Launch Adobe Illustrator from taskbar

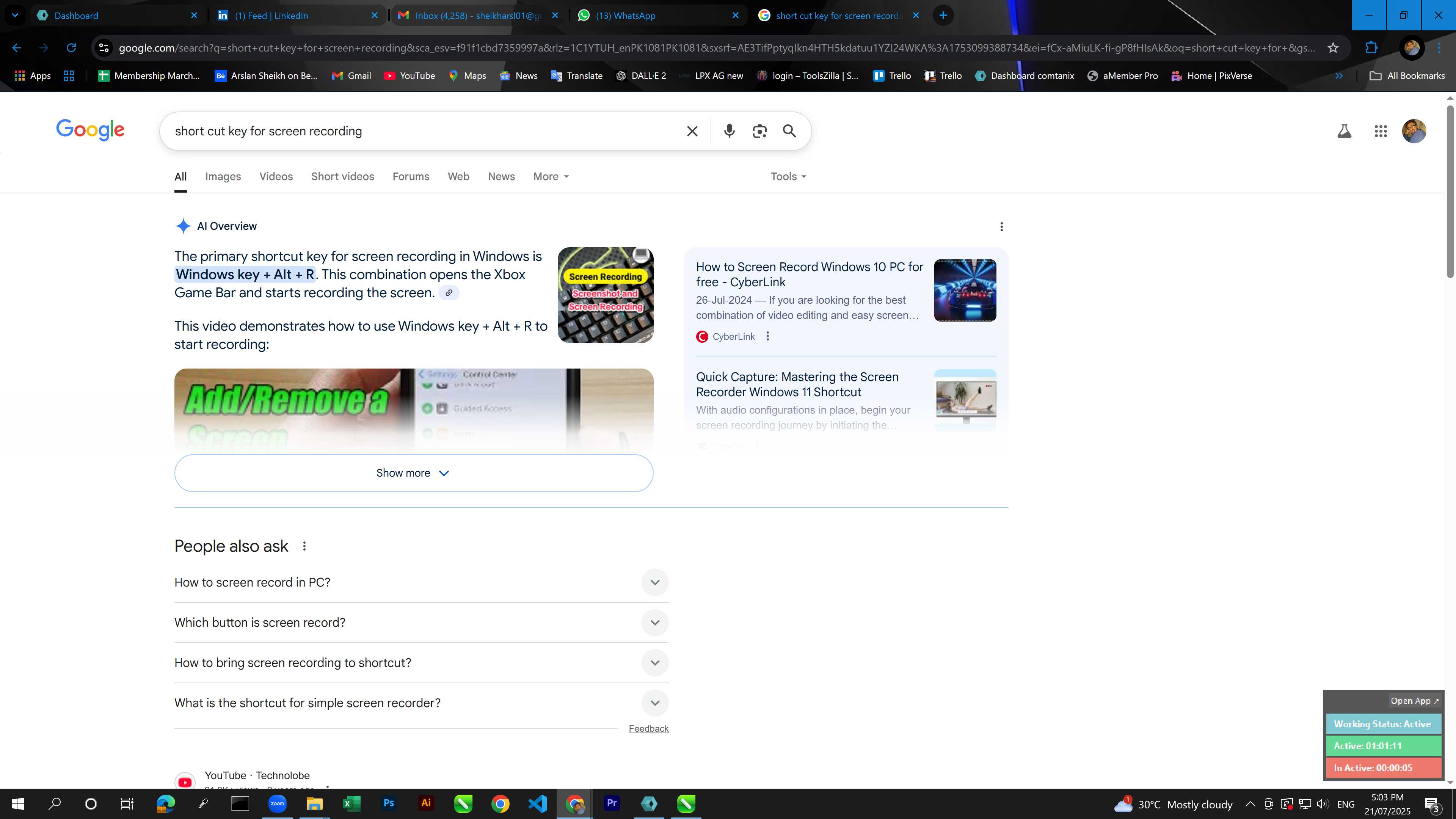click(425, 803)
